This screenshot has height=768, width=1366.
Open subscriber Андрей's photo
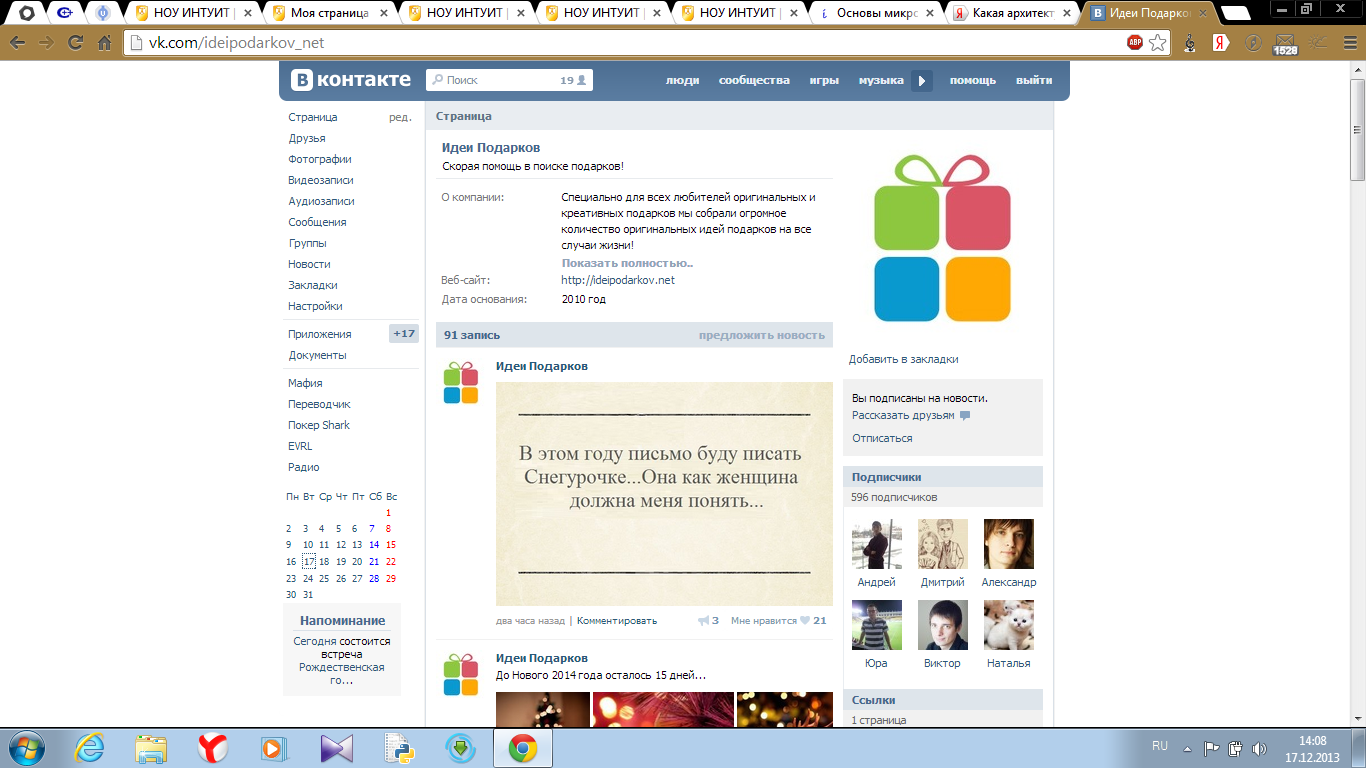pyautogui.click(x=877, y=544)
